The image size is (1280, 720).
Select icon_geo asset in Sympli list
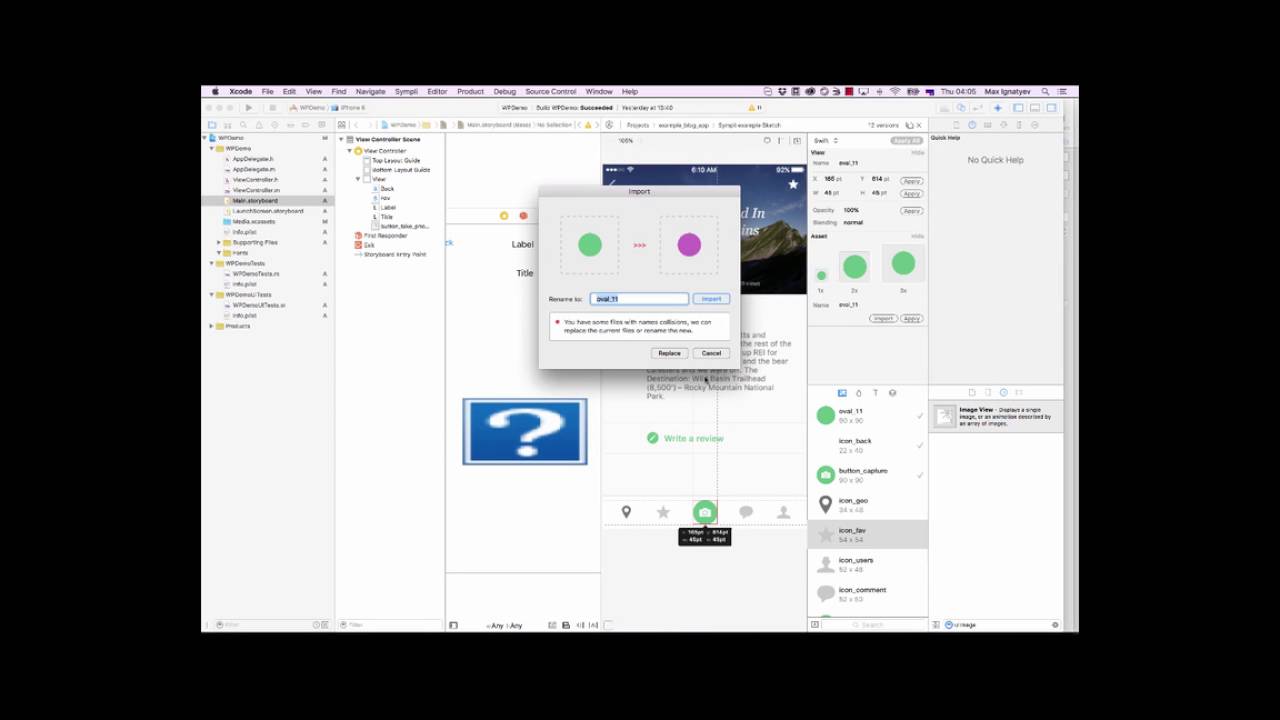coord(867,505)
